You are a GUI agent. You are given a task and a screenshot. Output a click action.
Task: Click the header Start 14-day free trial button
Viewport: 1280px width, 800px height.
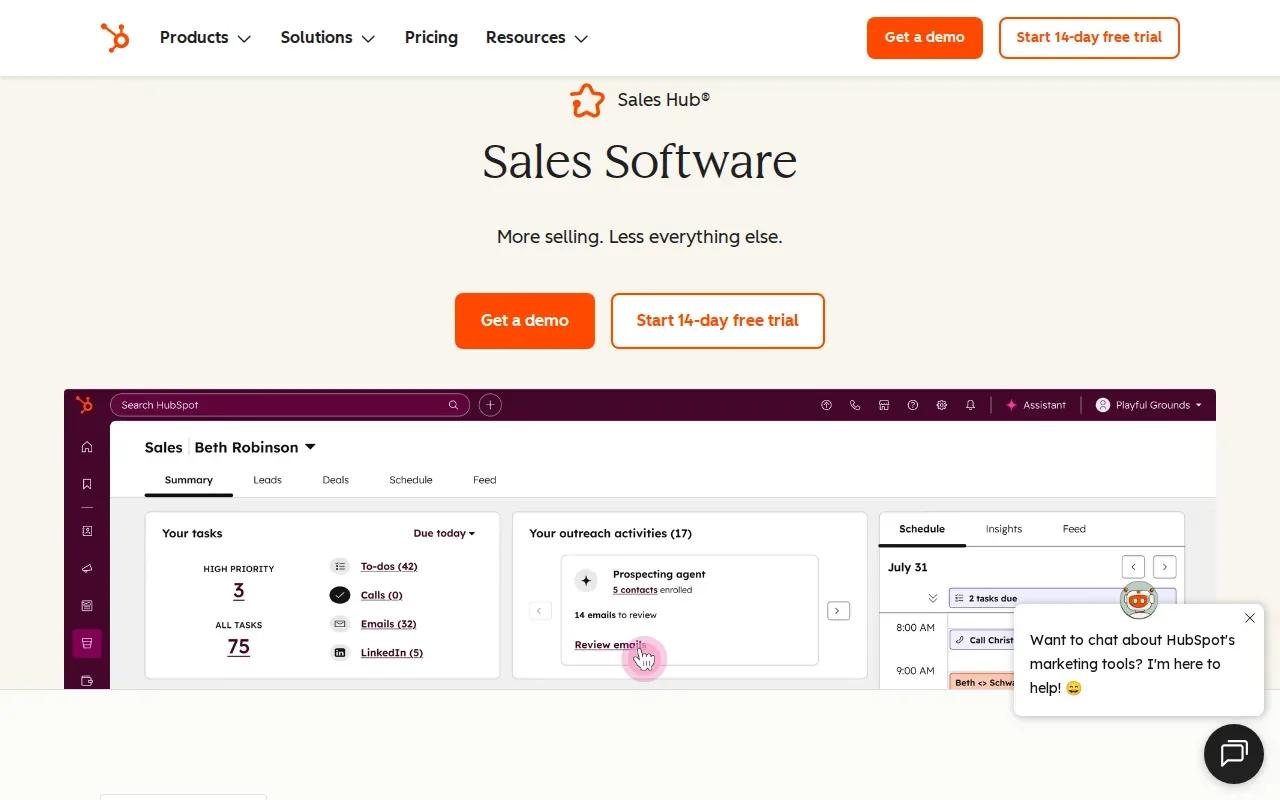tap(1089, 38)
